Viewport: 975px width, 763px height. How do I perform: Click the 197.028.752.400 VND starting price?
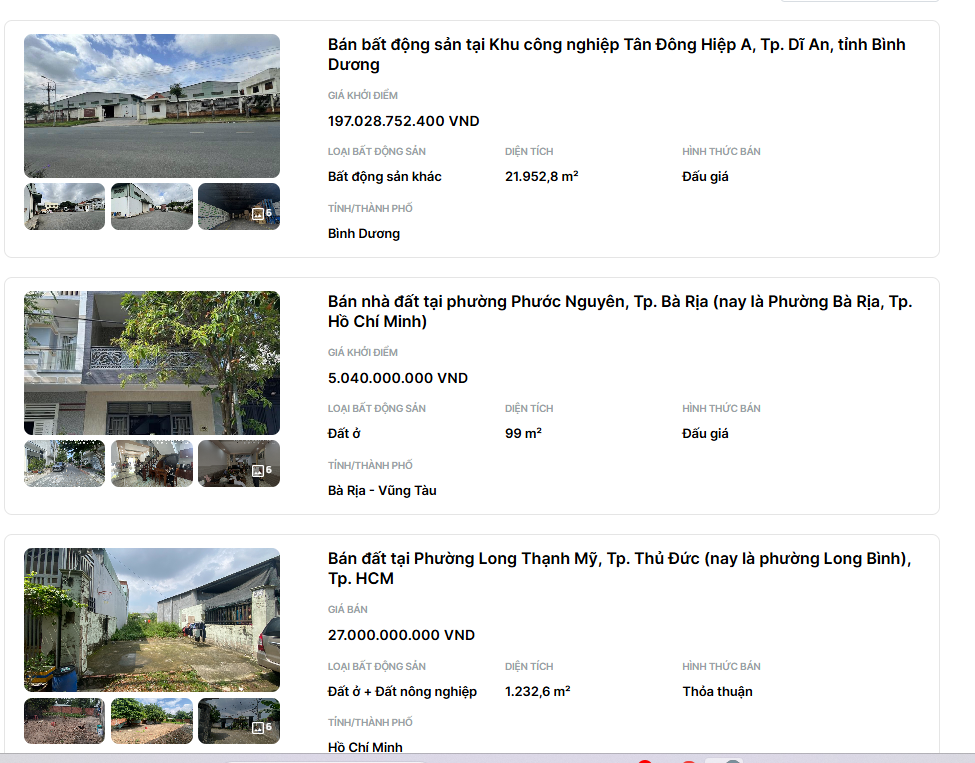coord(403,121)
